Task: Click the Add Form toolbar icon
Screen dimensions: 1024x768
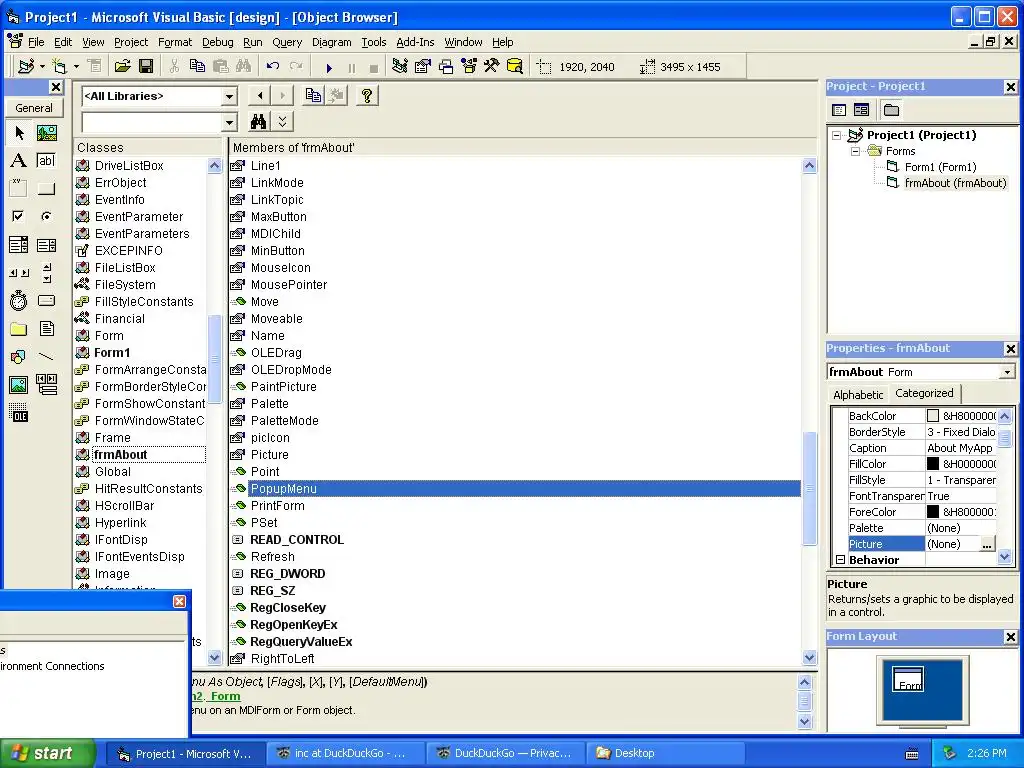Action: pyautogui.click(x=59, y=67)
